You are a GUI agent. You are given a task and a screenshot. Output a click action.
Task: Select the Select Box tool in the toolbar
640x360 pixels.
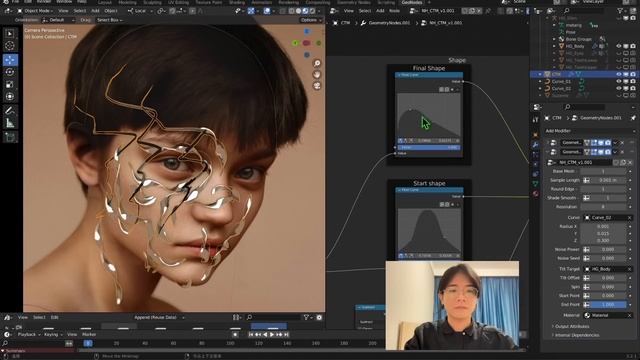coord(10,34)
